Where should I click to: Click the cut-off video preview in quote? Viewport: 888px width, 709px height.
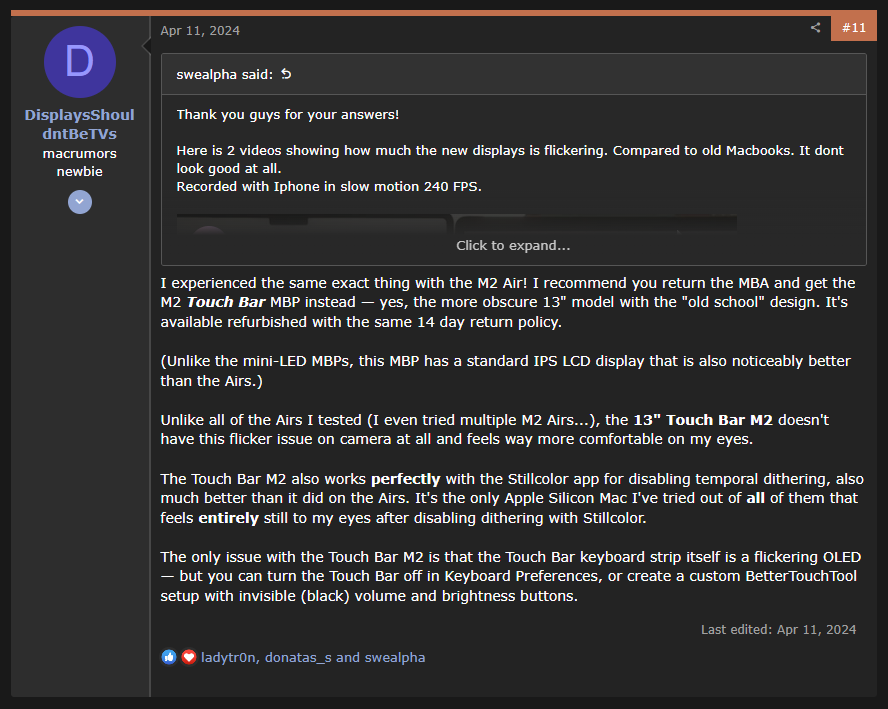click(456, 224)
